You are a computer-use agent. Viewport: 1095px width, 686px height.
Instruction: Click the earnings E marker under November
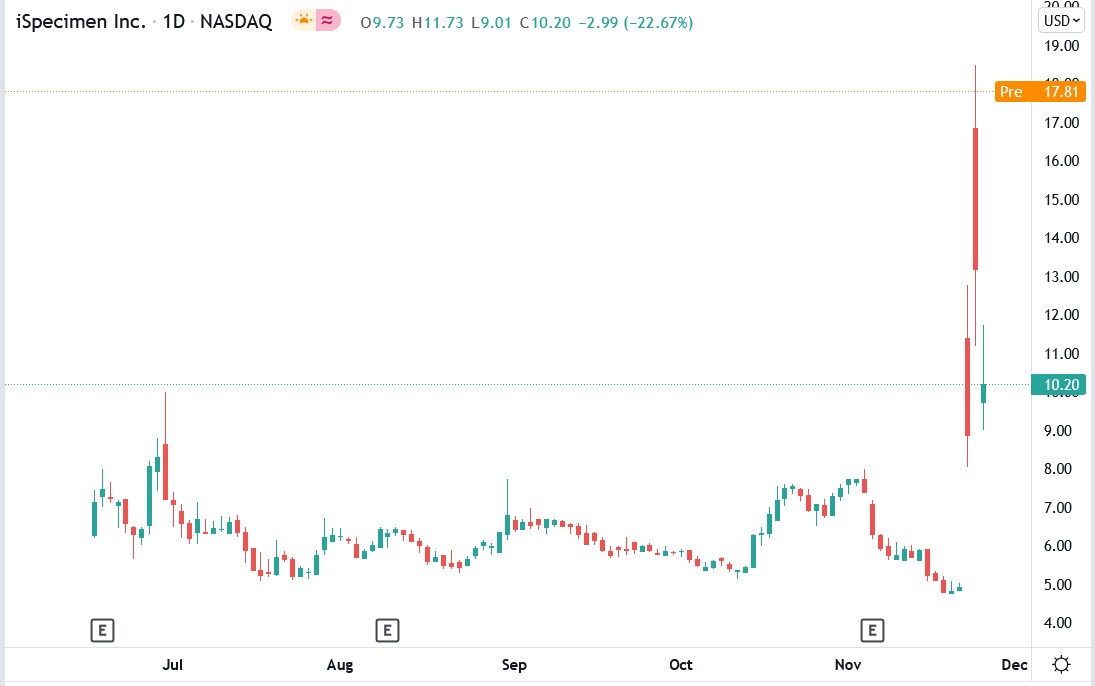pos(872,630)
